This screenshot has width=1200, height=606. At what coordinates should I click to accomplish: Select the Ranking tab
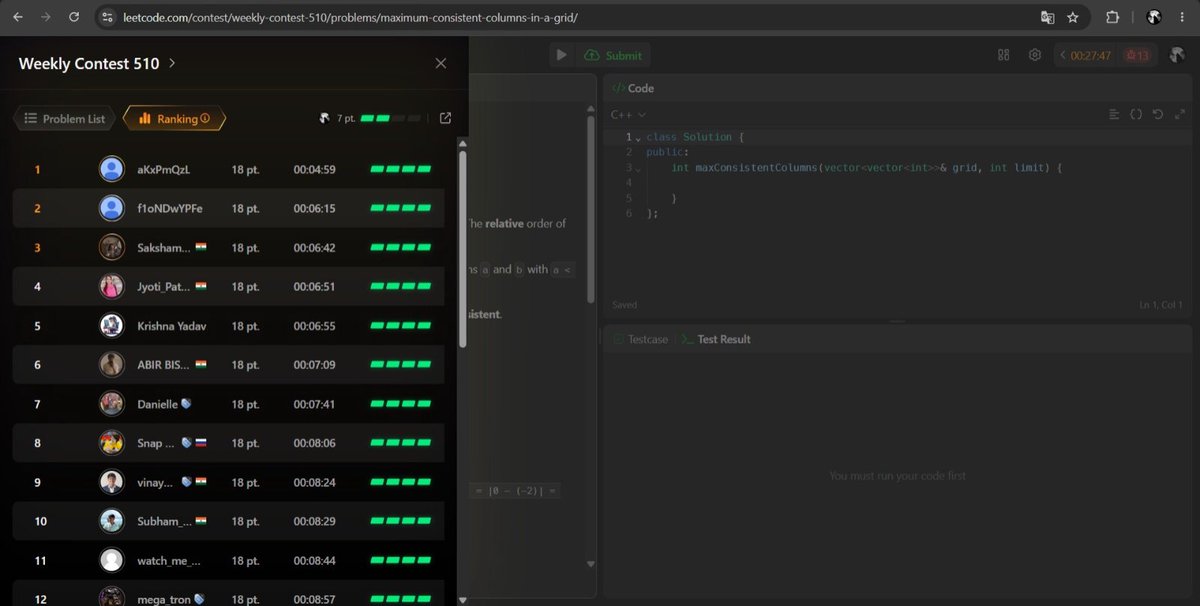pos(174,118)
